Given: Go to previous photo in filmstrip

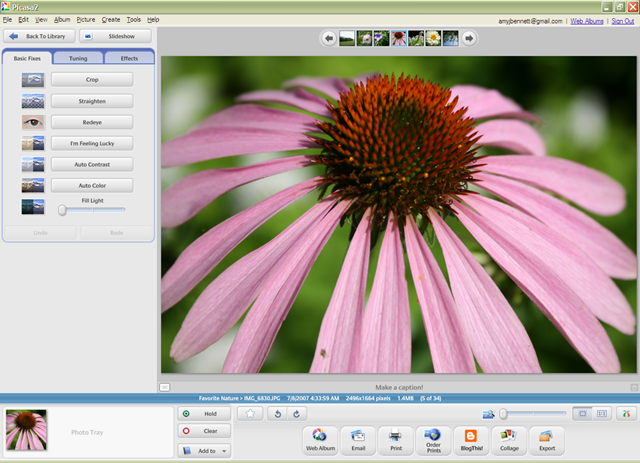Looking at the screenshot, I should point(329,38).
